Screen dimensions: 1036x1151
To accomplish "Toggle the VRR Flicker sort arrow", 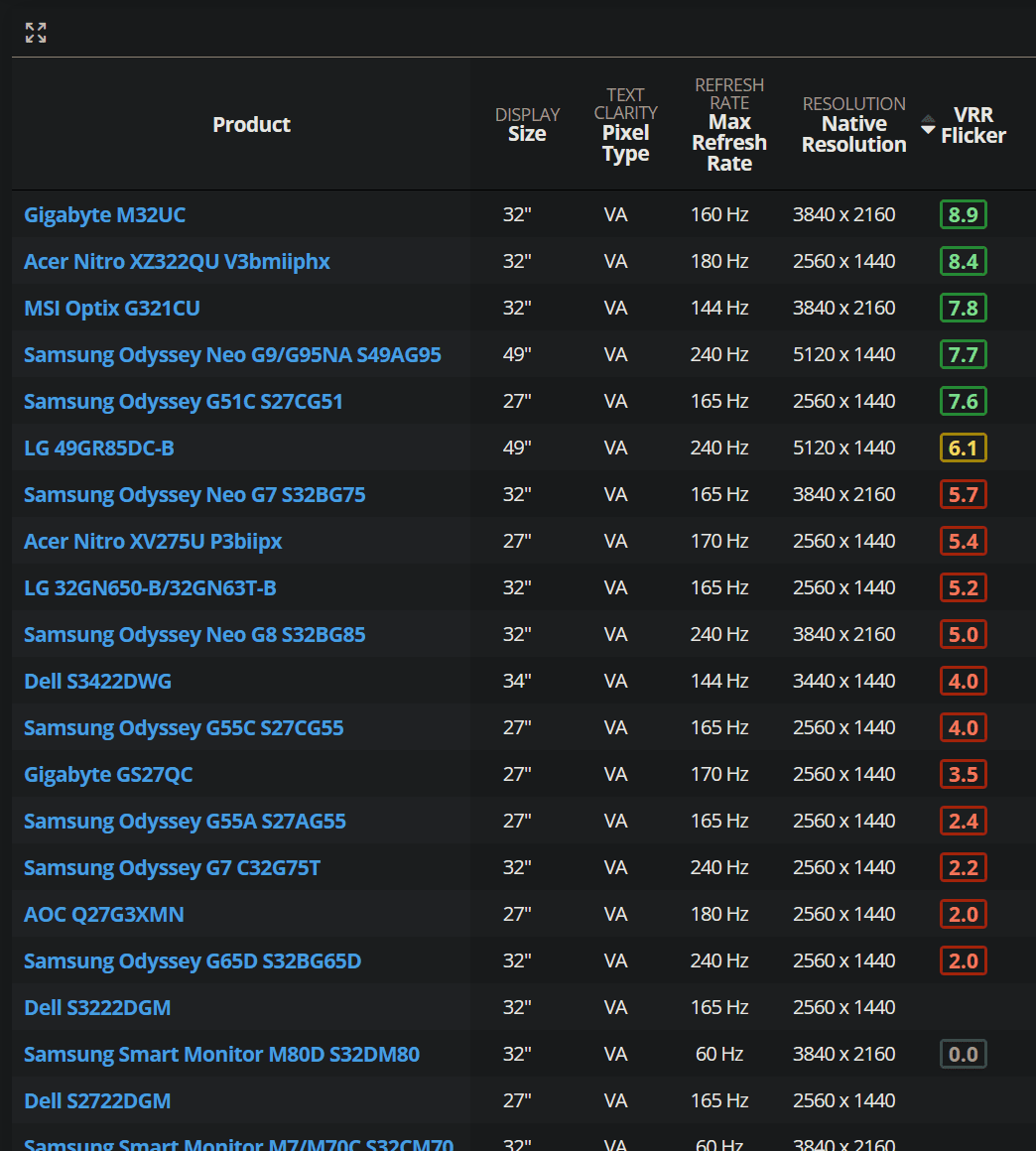I will tap(928, 125).
